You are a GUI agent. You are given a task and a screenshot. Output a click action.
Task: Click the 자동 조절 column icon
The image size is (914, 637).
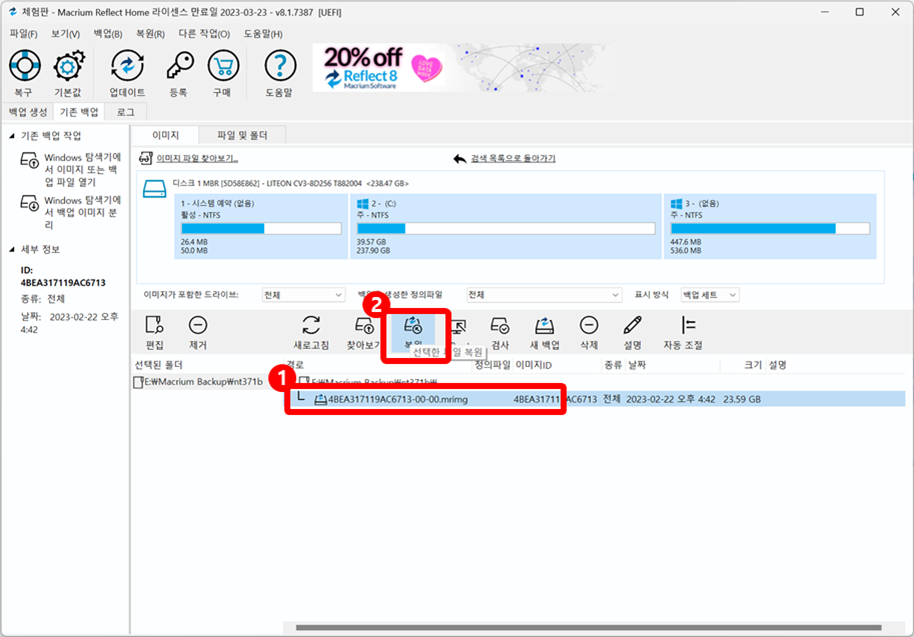[x=688, y=325]
